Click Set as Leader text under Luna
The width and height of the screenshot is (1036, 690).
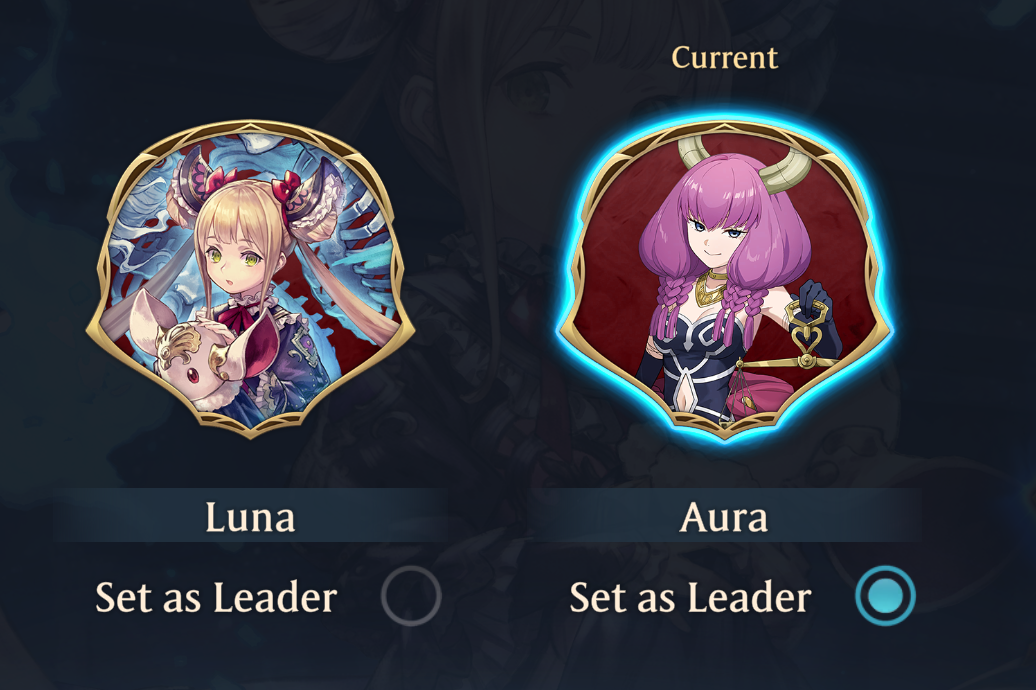point(216,597)
